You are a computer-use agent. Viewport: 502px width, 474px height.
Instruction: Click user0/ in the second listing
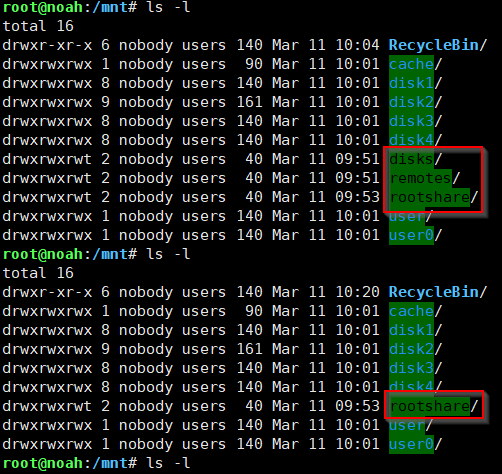pos(415,444)
